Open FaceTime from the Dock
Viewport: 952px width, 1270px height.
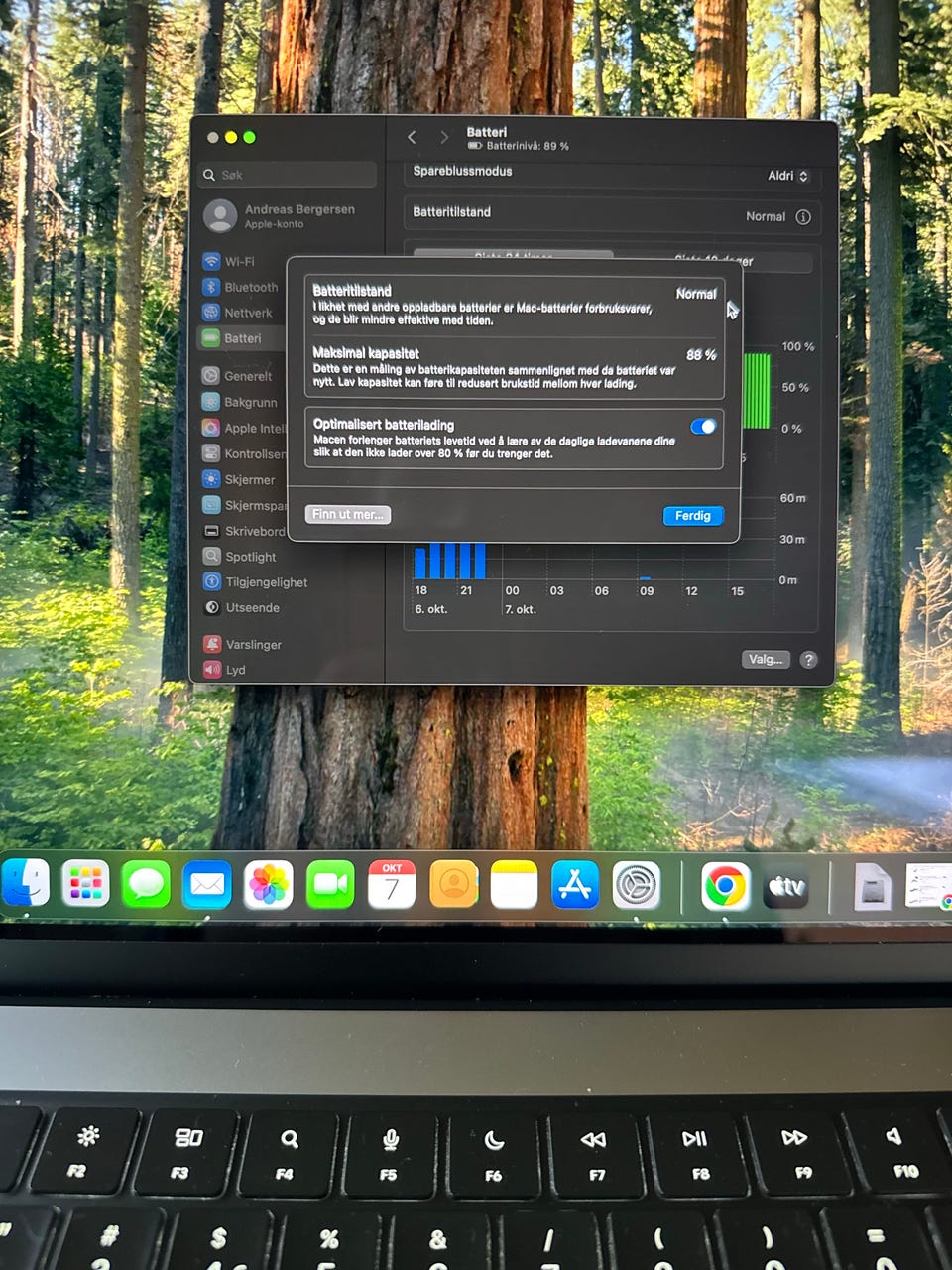tap(330, 884)
